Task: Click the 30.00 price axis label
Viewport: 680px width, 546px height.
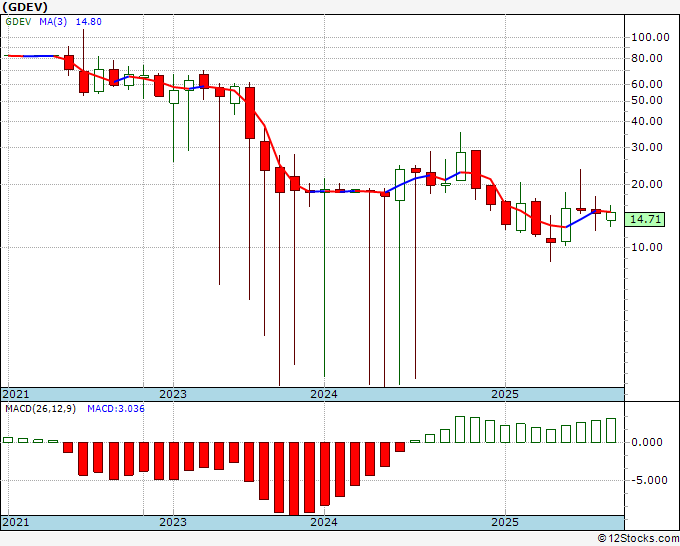Action: point(647,147)
